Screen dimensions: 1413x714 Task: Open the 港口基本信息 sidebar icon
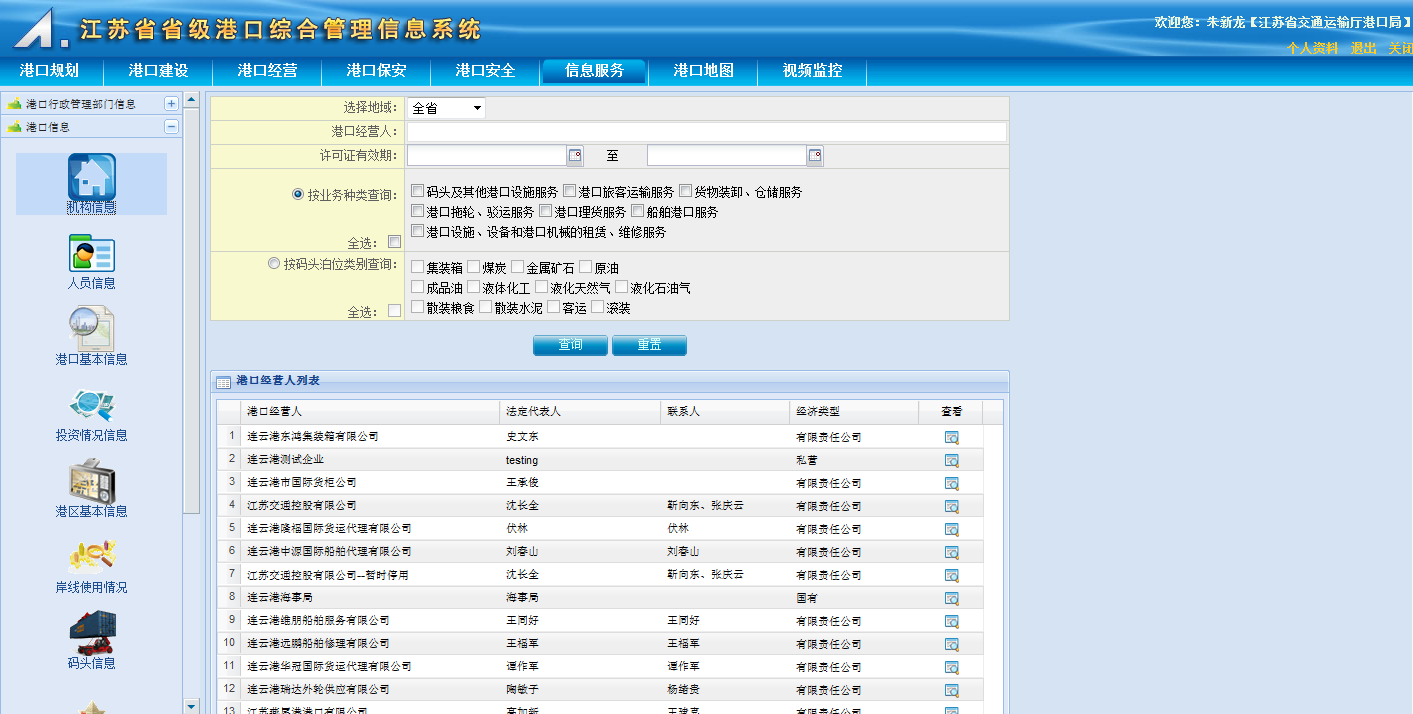click(91, 330)
